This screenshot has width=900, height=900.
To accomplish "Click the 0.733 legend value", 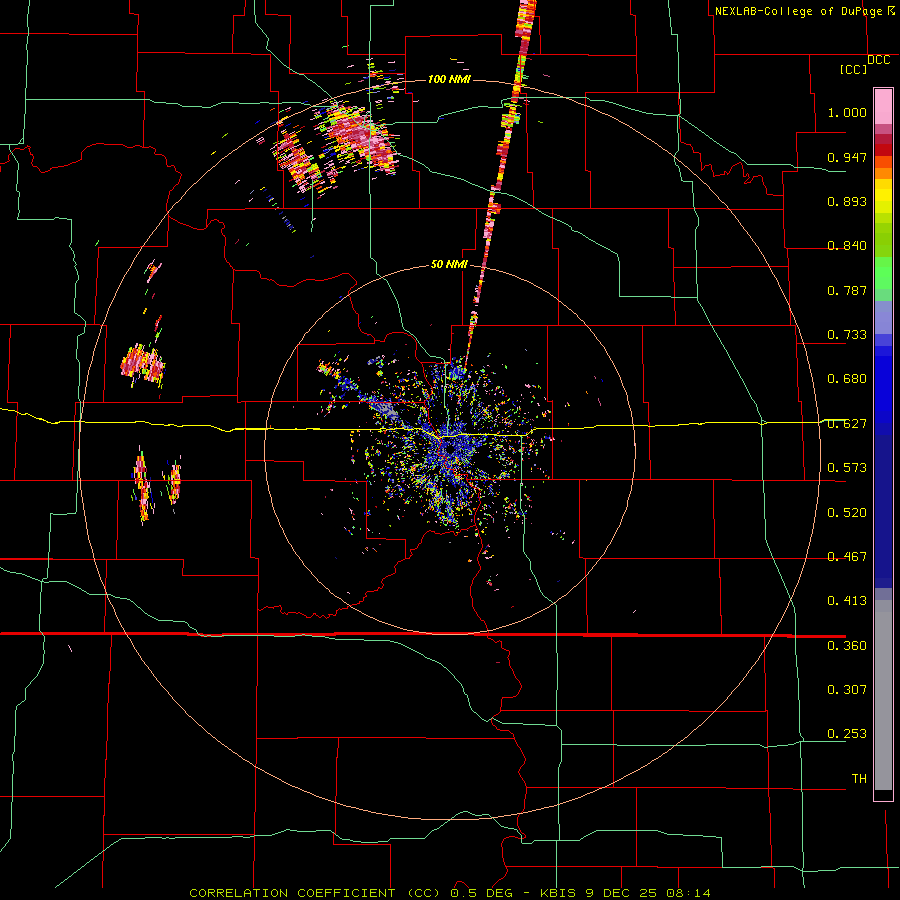I will pos(847,335).
